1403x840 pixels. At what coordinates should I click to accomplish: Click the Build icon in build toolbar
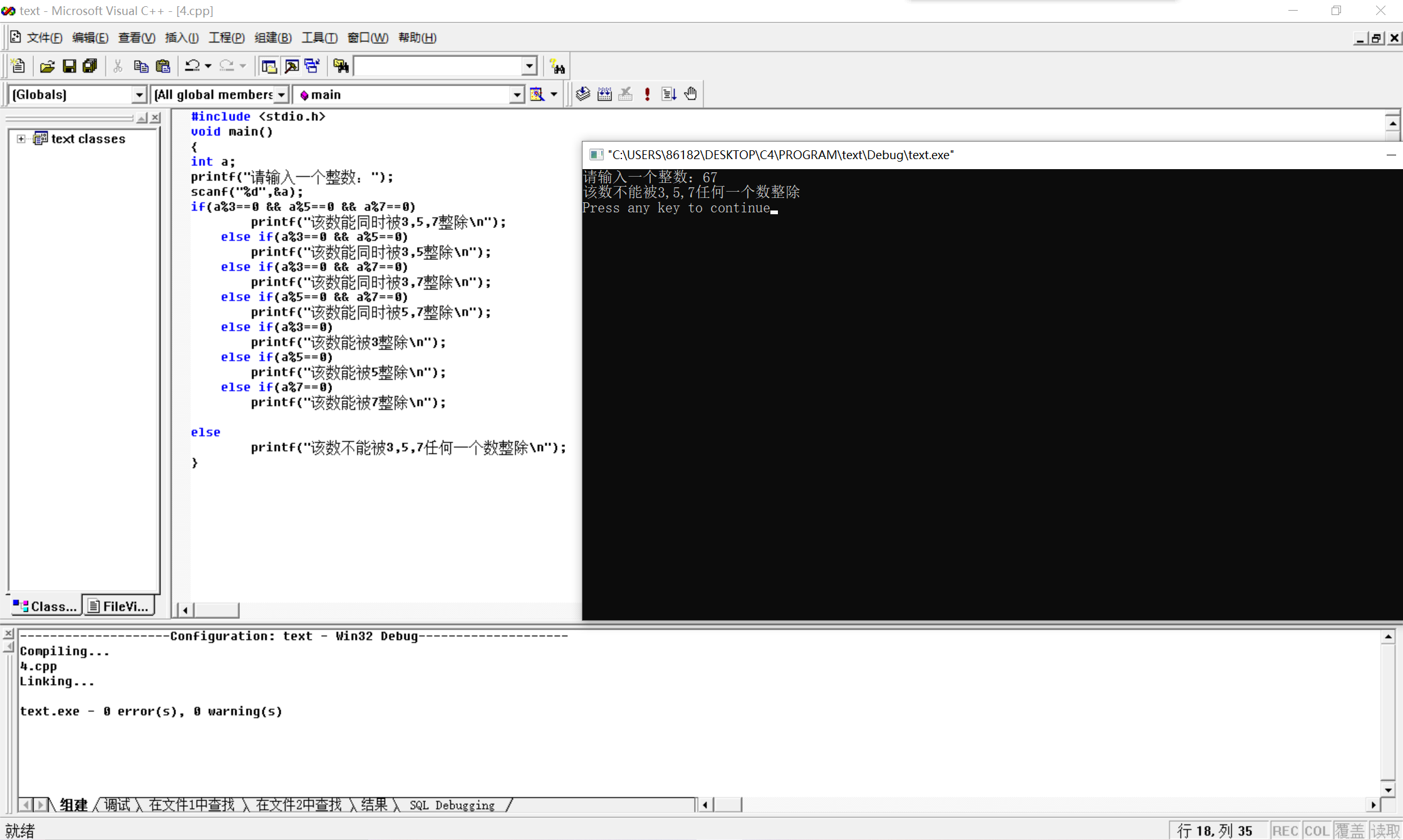point(604,94)
